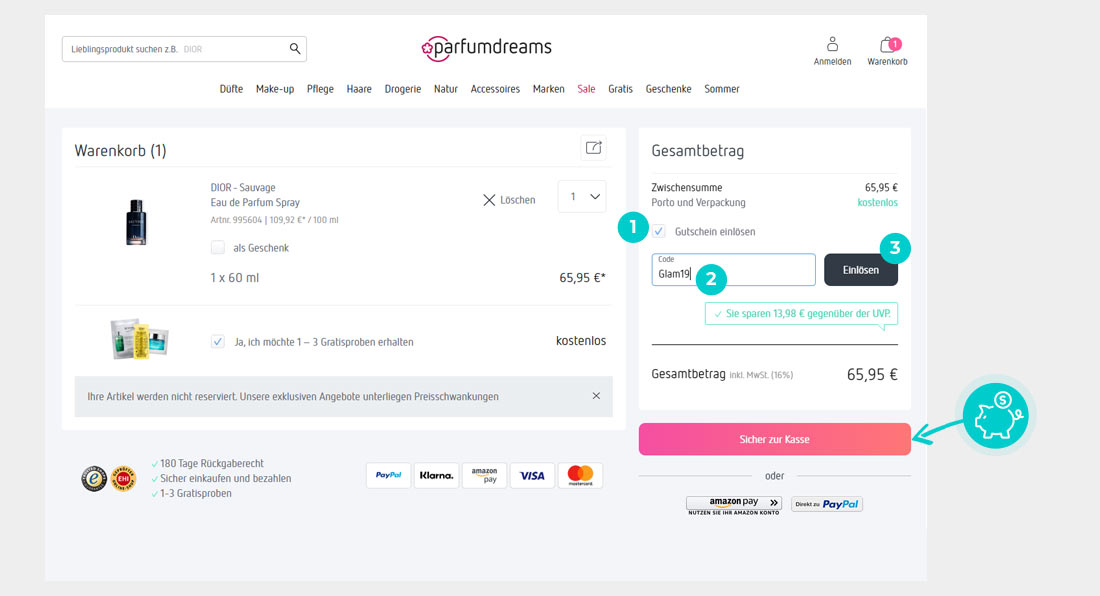The height and width of the screenshot is (596, 1100).
Task: Open the parfumdreams logo homepage
Action: click(x=486, y=48)
